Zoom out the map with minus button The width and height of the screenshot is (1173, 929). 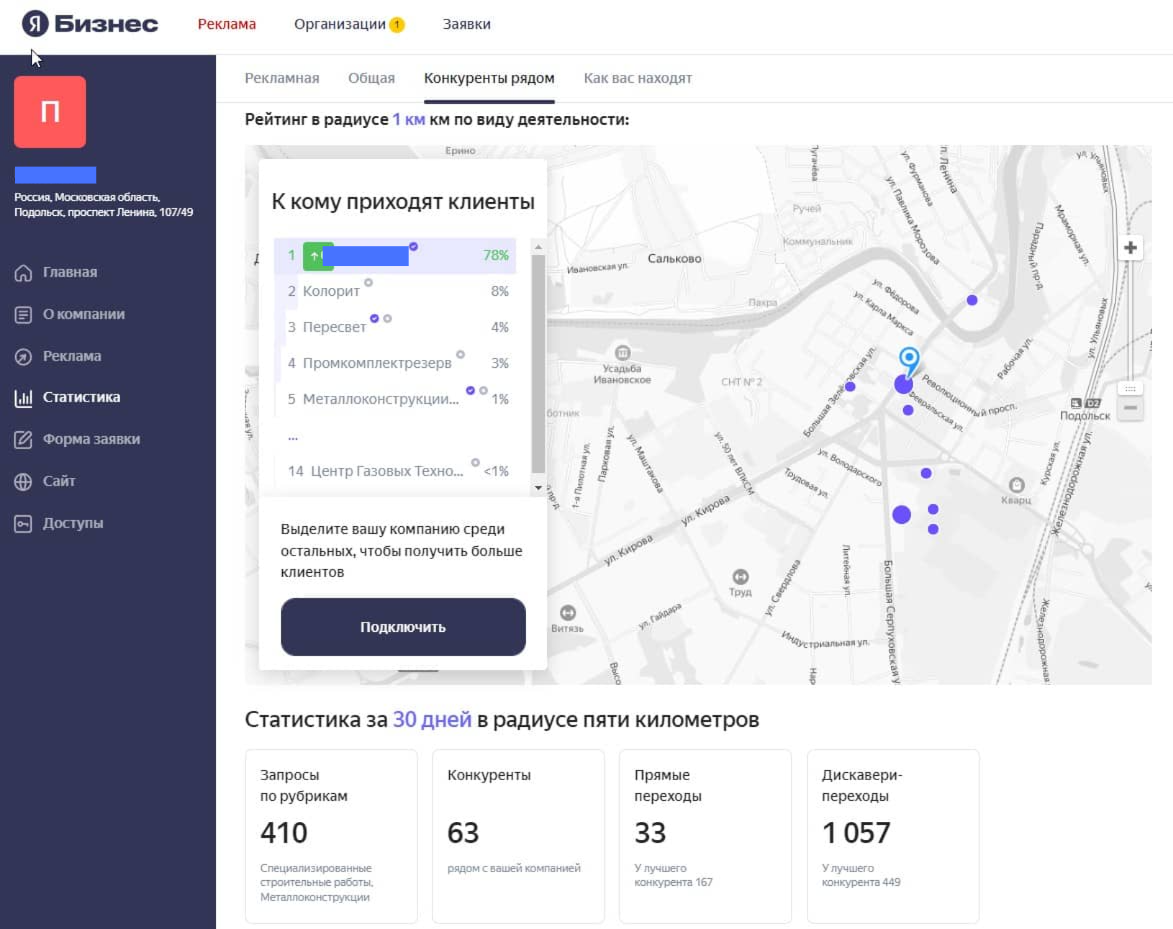point(1130,407)
